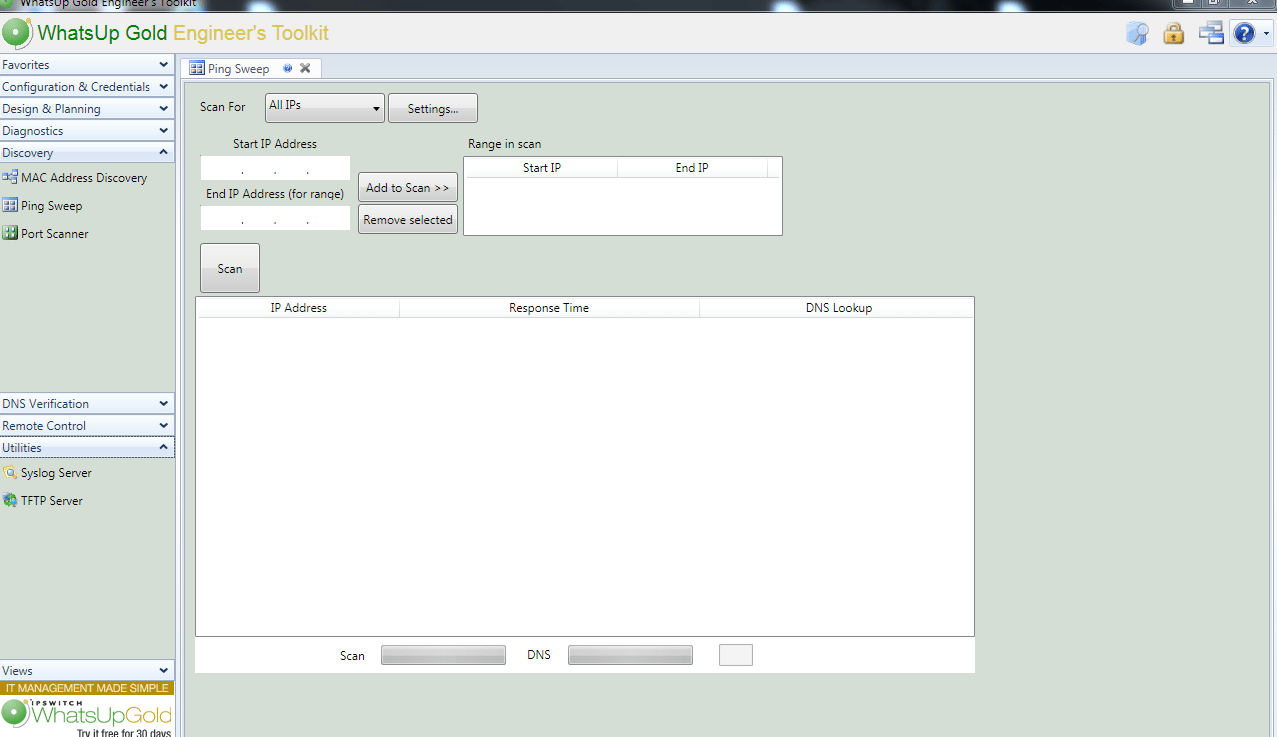Viewport: 1277px width, 737px height.
Task: Click the Settings... button
Action: coord(433,108)
